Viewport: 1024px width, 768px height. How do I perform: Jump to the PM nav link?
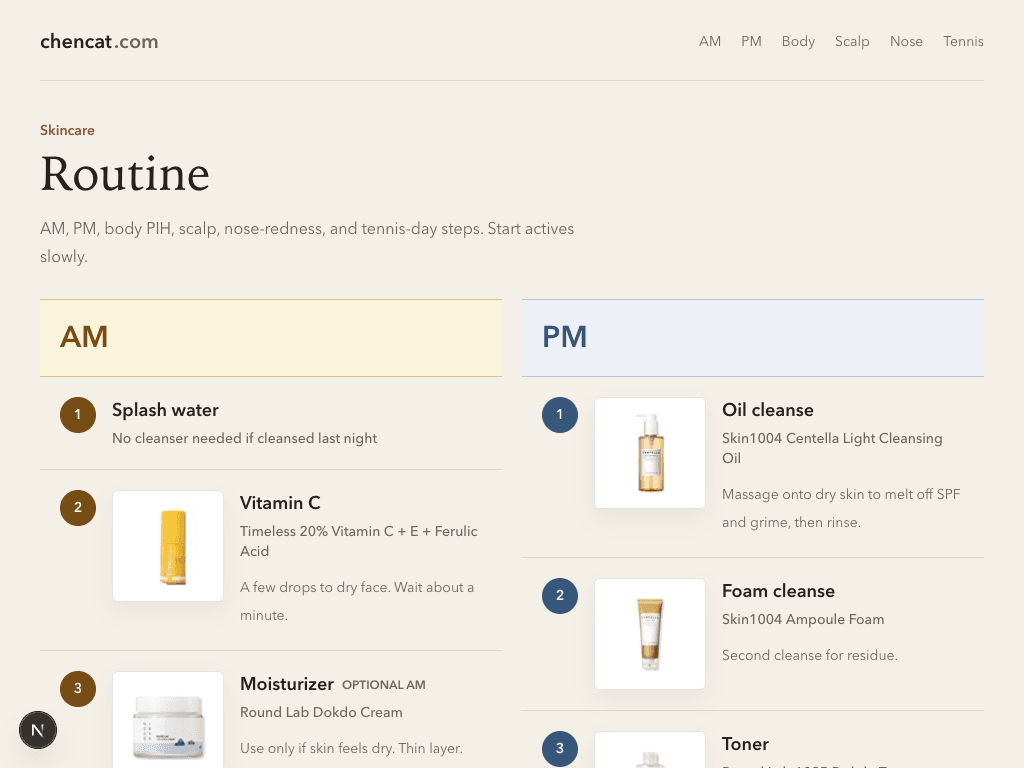click(x=751, y=41)
